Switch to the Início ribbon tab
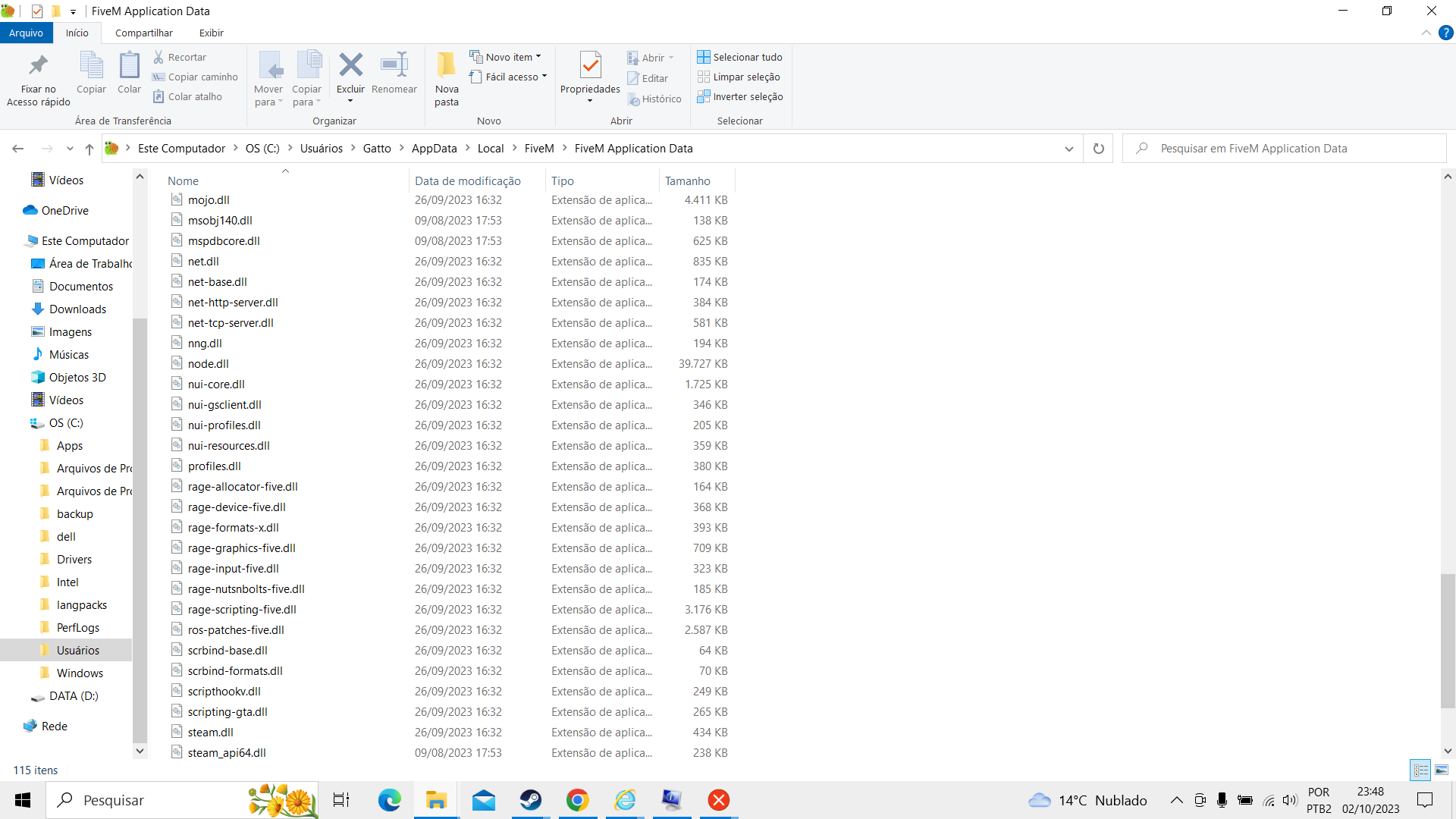This screenshot has height=819, width=1456. point(77,33)
